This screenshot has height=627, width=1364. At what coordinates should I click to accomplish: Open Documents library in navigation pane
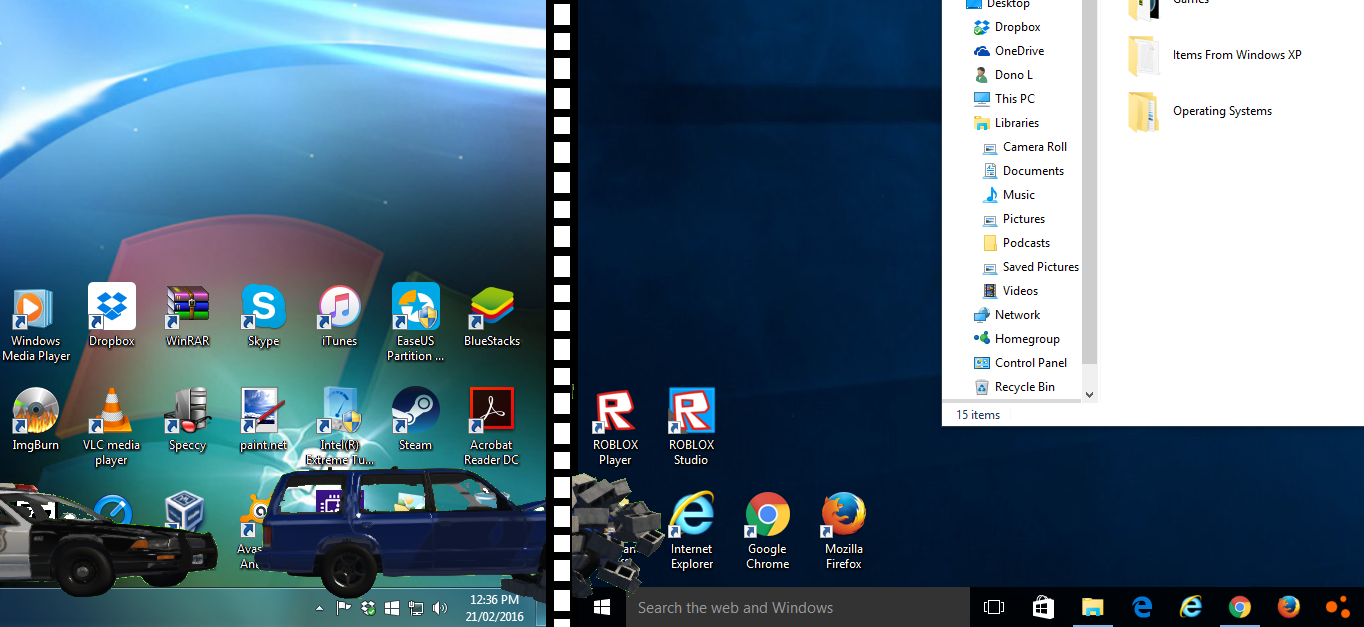[x=1023, y=171]
